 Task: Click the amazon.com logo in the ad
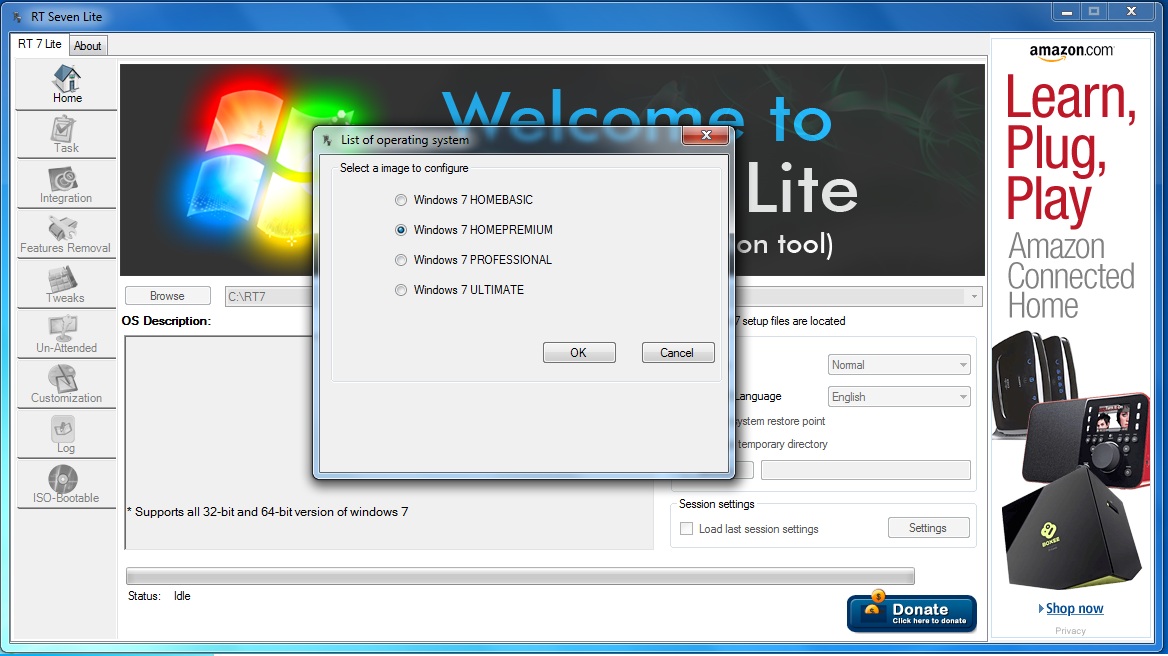pyautogui.click(x=1071, y=52)
